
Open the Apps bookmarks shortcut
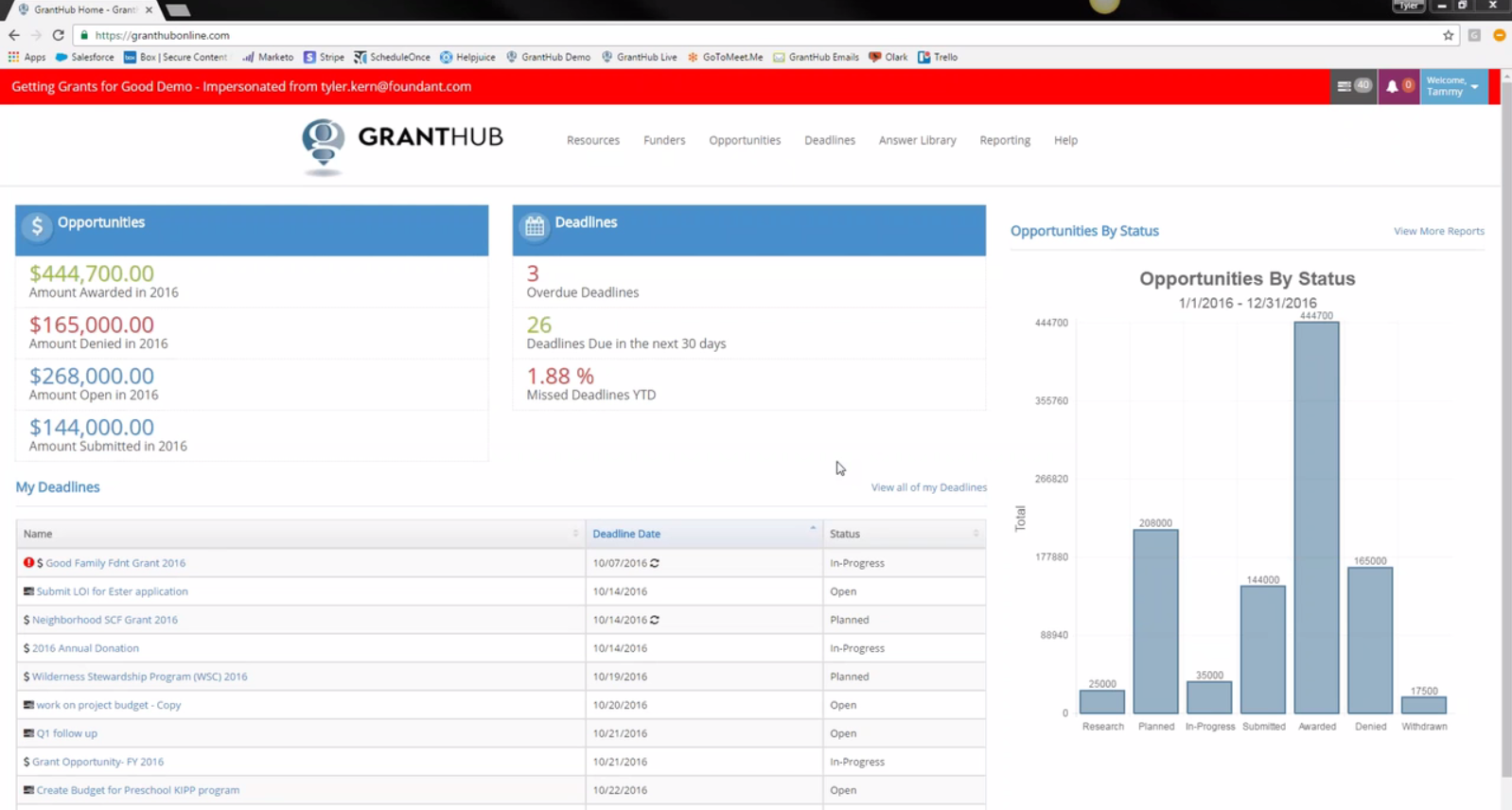tap(26, 57)
